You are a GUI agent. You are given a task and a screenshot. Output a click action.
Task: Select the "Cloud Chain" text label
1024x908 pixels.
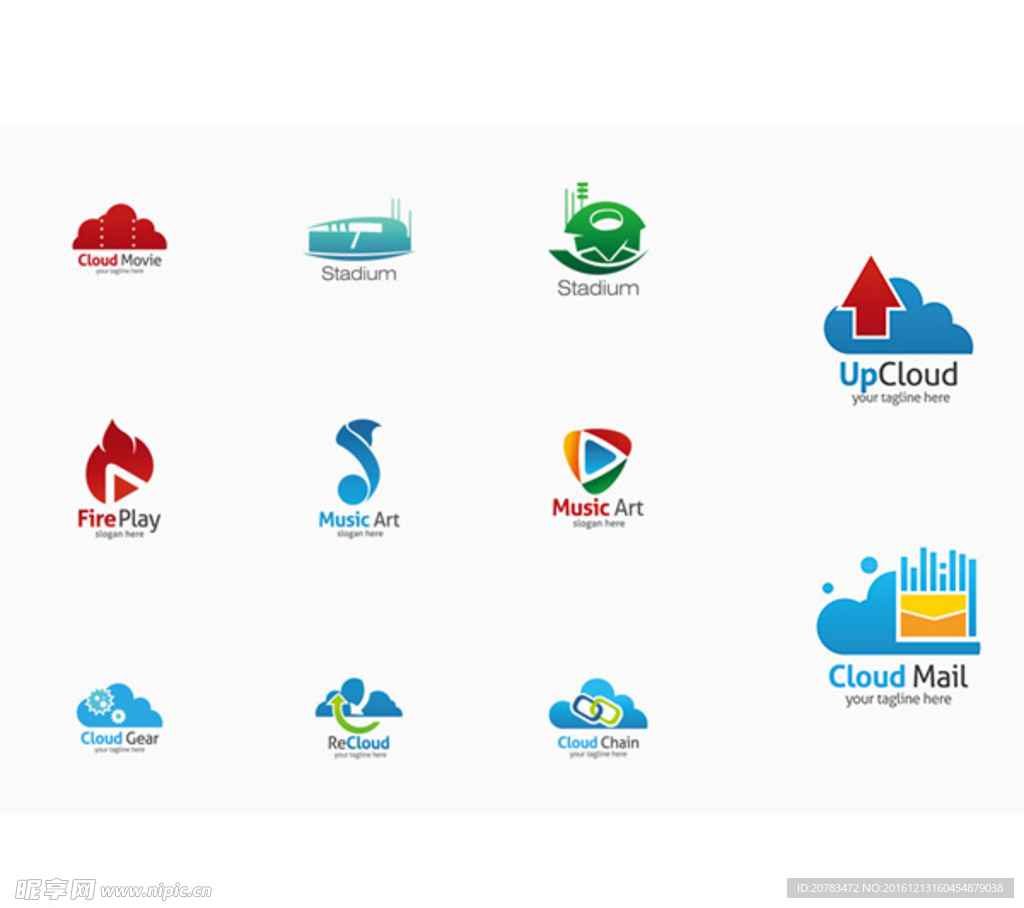click(597, 742)
